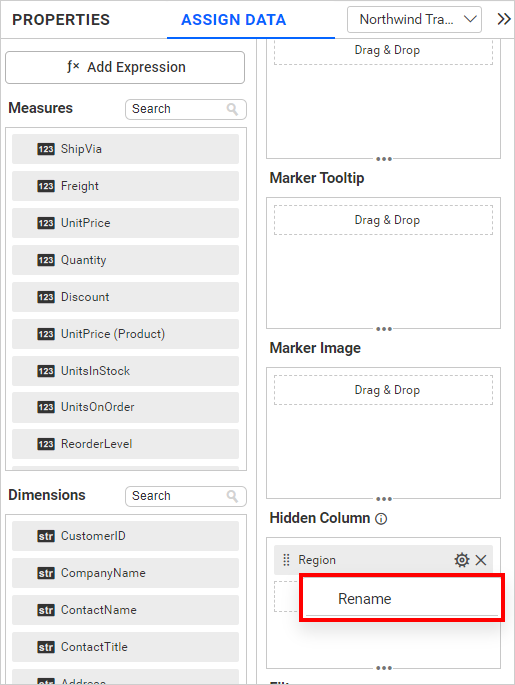This screenshot has width=515, height=685.
Task: Open the Northwind Traders data source dropdown
Action: 414,20
